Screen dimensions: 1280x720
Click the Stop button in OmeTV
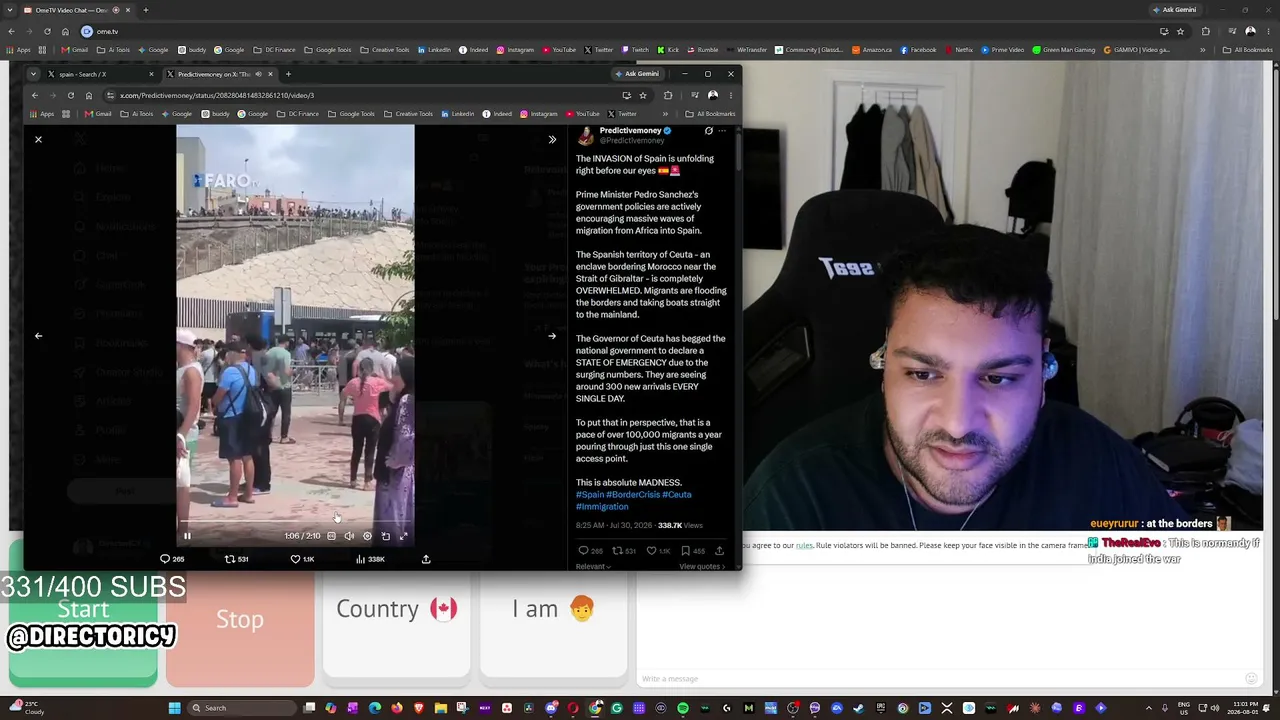[240, 620]
